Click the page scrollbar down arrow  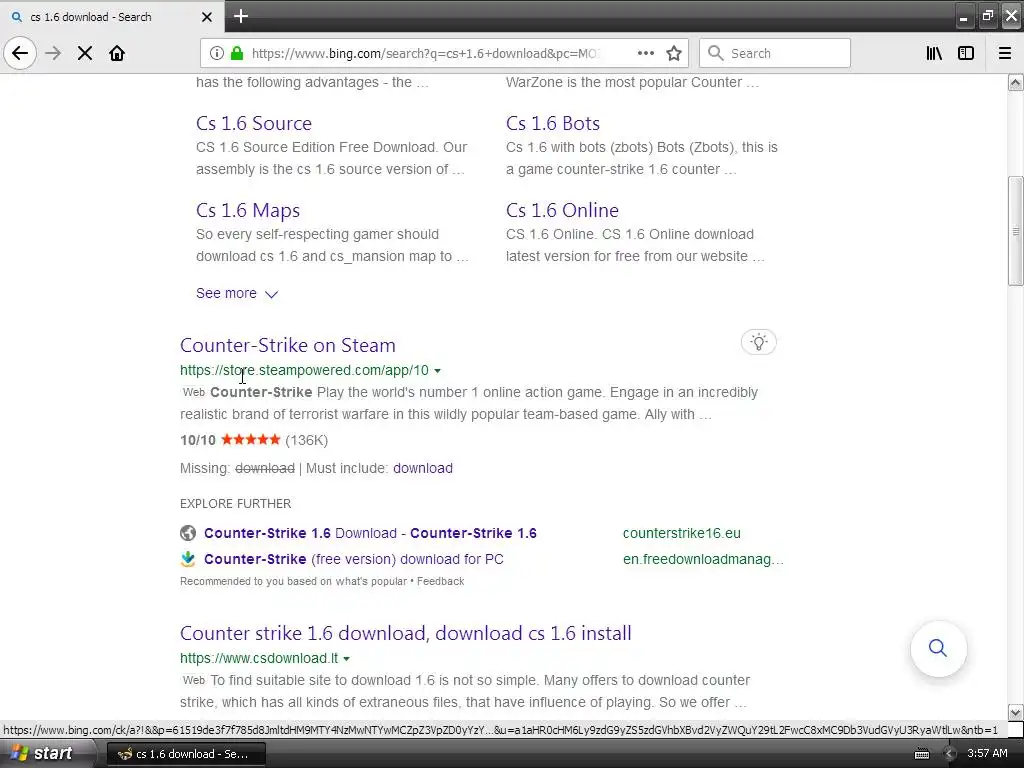tap(1015, 712)
